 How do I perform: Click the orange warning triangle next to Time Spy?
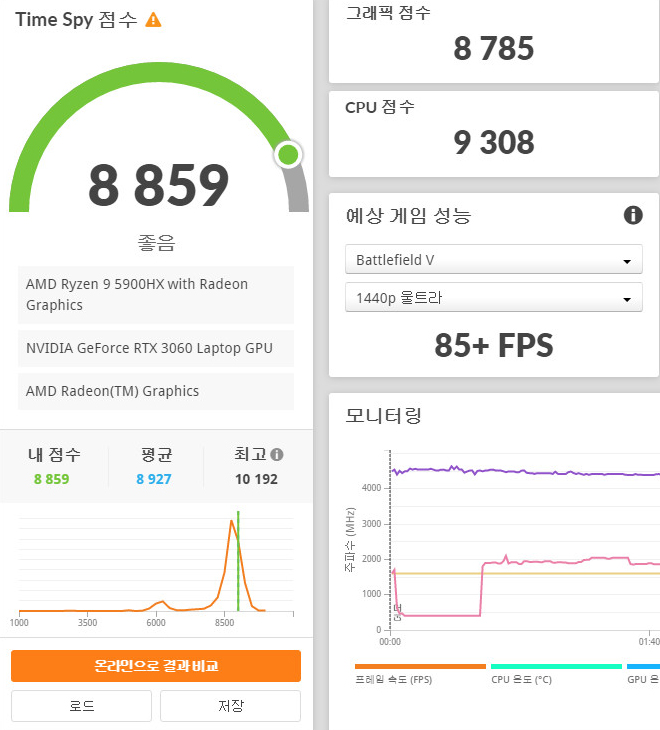click(153, 20)
